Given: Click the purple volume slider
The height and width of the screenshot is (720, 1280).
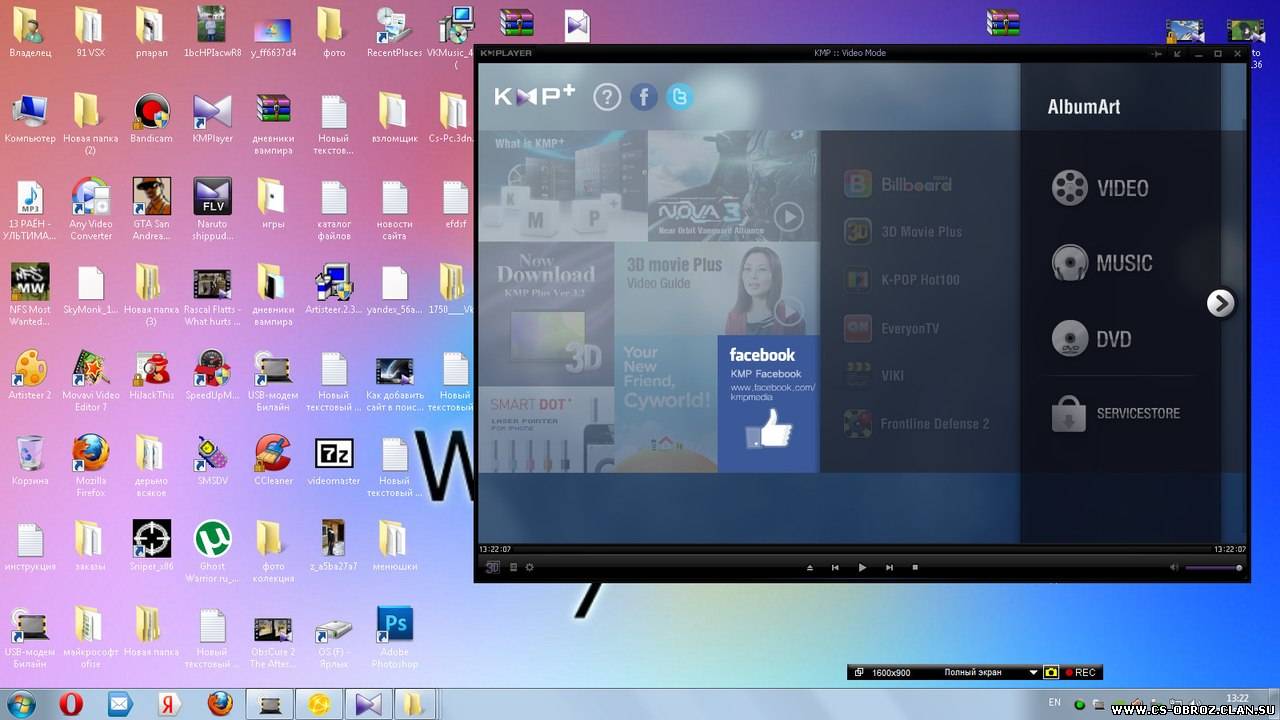Looking at the screenshot, I should tap(1212, 568).
